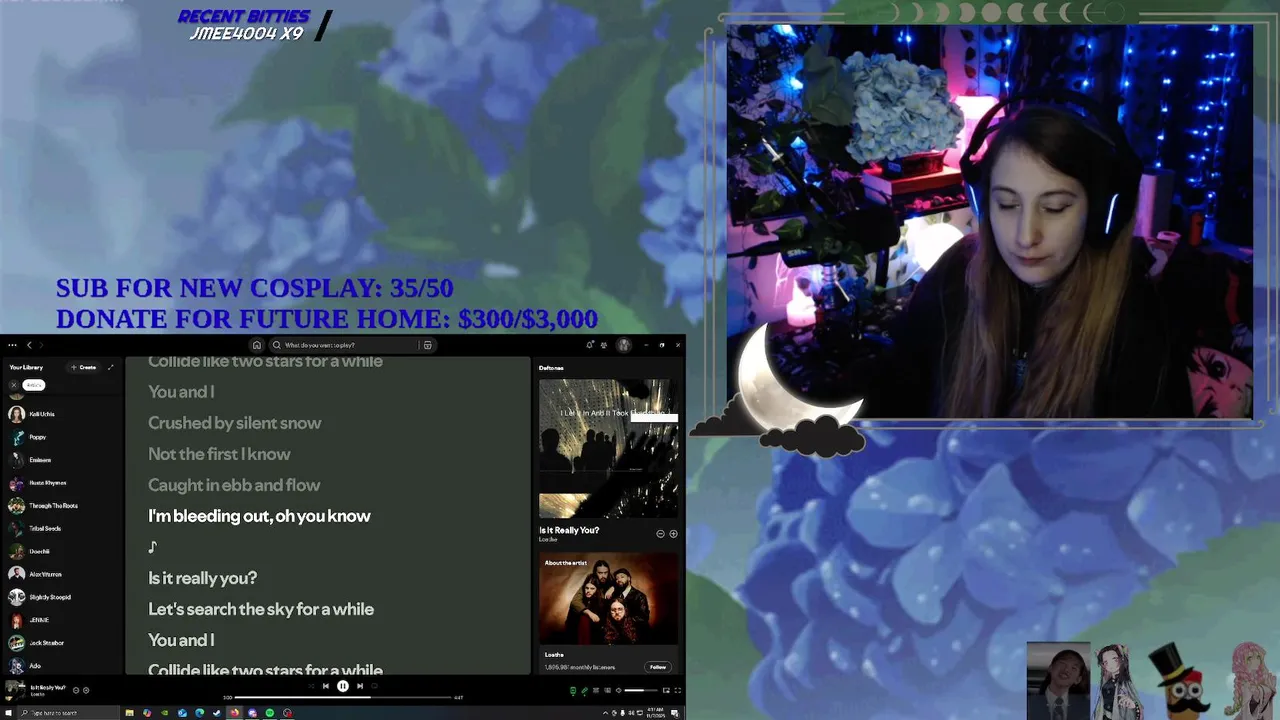Jump to lyric 'Crushed by silent snow'
Image resolution: width=1280 pixels, height=720 pixels.
pos(235,423)
